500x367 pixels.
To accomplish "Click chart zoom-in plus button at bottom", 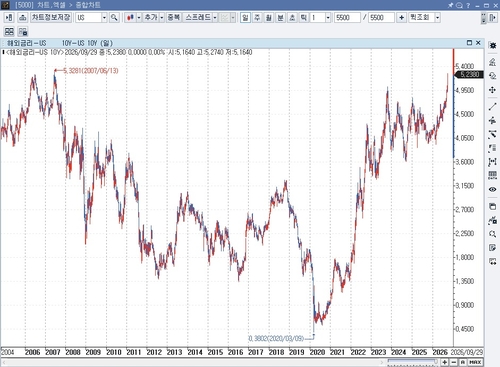I will click(x=445, y=362).
